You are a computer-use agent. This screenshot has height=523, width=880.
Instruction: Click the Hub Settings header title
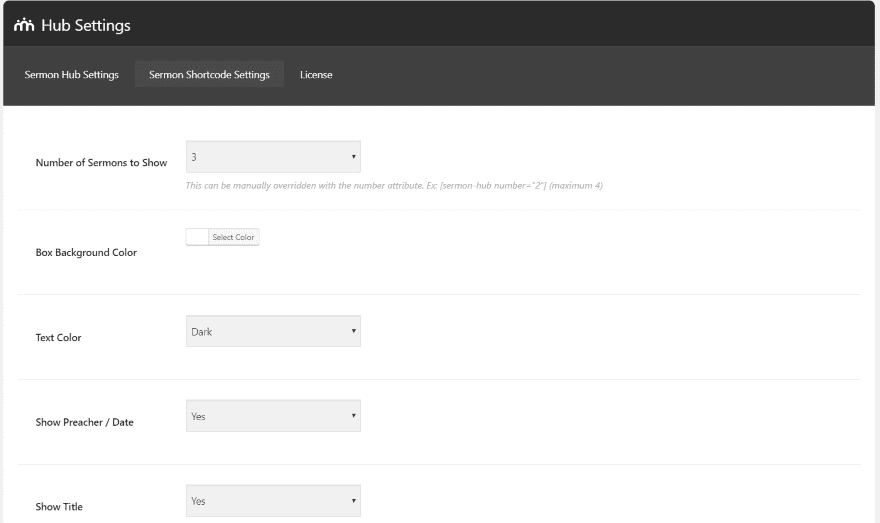pyautogui.click(x=85, y=25)
